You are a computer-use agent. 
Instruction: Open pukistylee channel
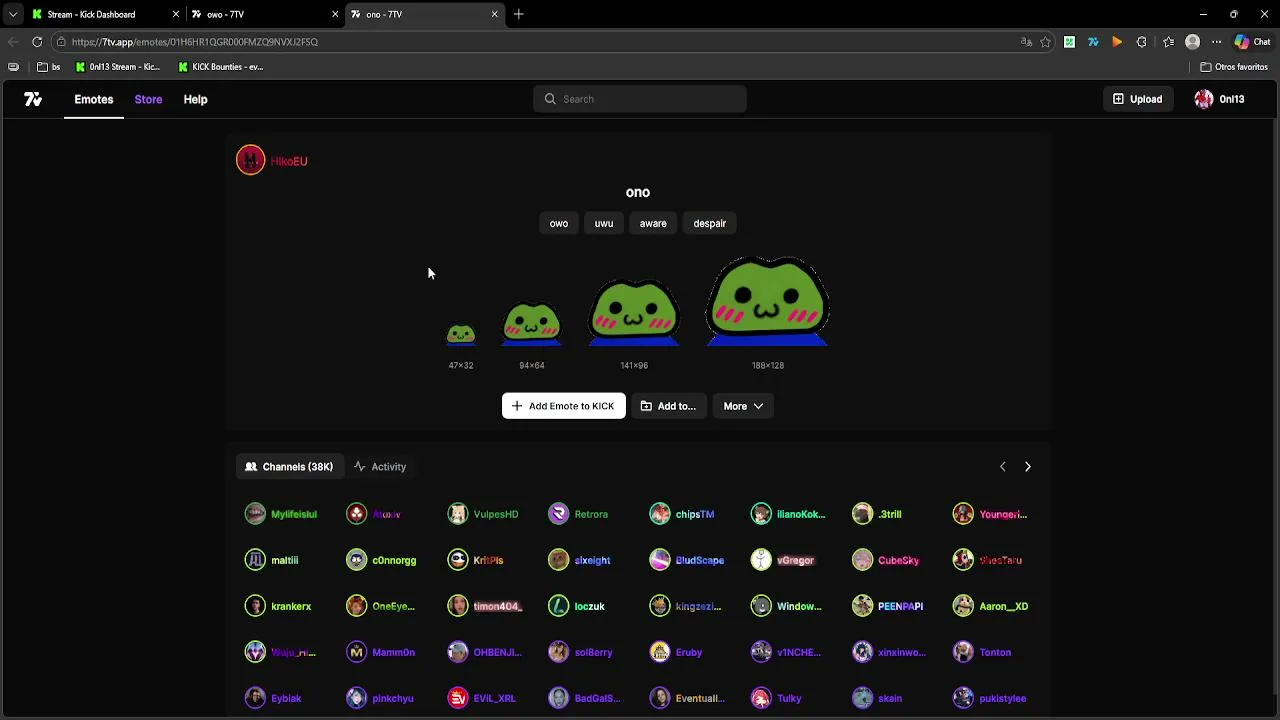click(x=992, y=698)
